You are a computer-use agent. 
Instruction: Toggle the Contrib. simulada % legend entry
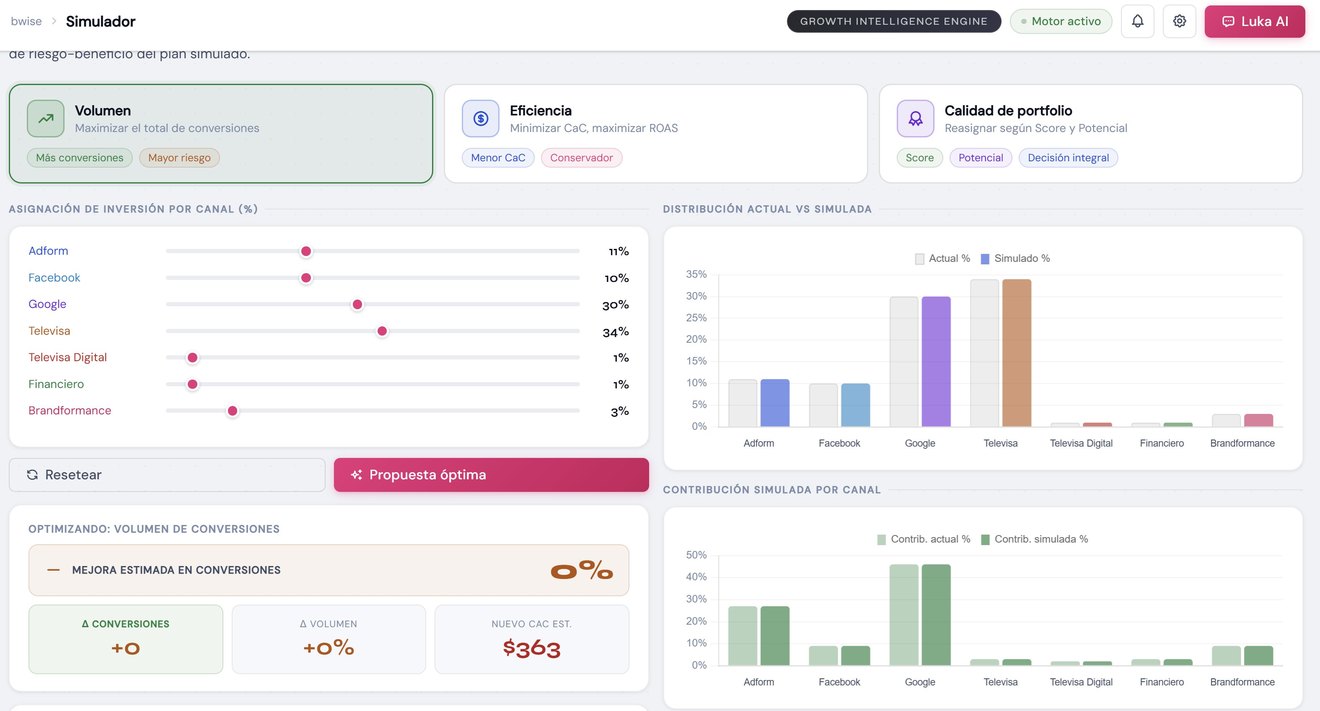[1034, 539]
